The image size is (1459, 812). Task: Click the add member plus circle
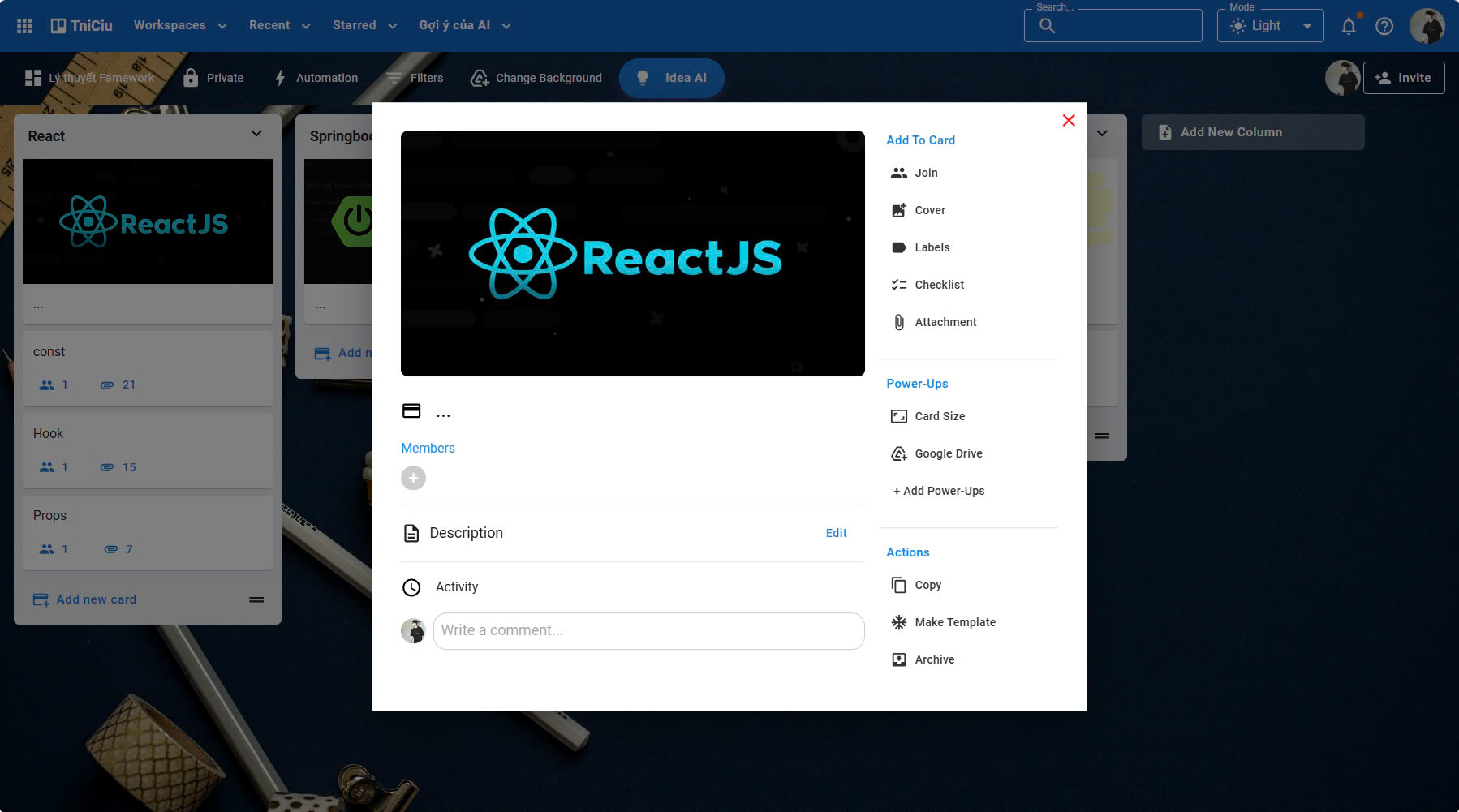point(413,478)
